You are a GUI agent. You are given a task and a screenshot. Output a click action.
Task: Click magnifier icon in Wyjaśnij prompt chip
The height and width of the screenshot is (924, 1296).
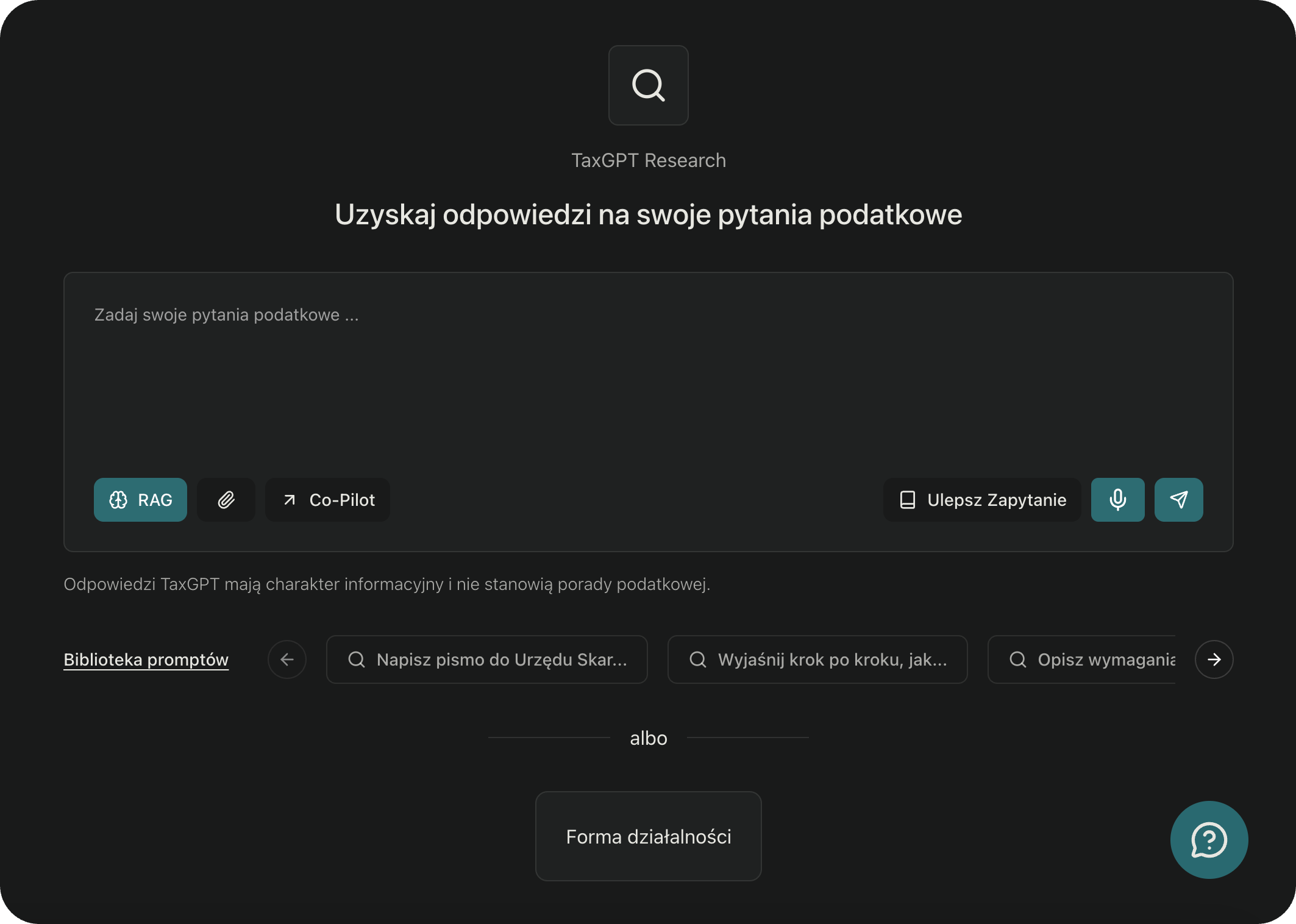pyautogui.click(x=697, y=659)
